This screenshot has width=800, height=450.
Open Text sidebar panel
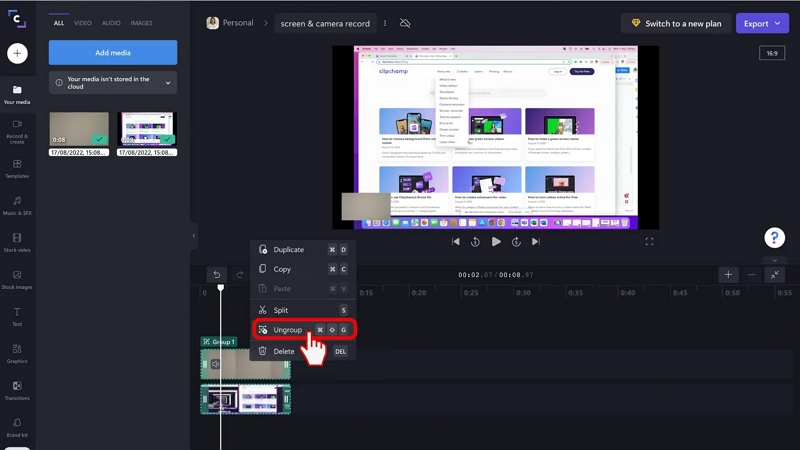[17, 316]
